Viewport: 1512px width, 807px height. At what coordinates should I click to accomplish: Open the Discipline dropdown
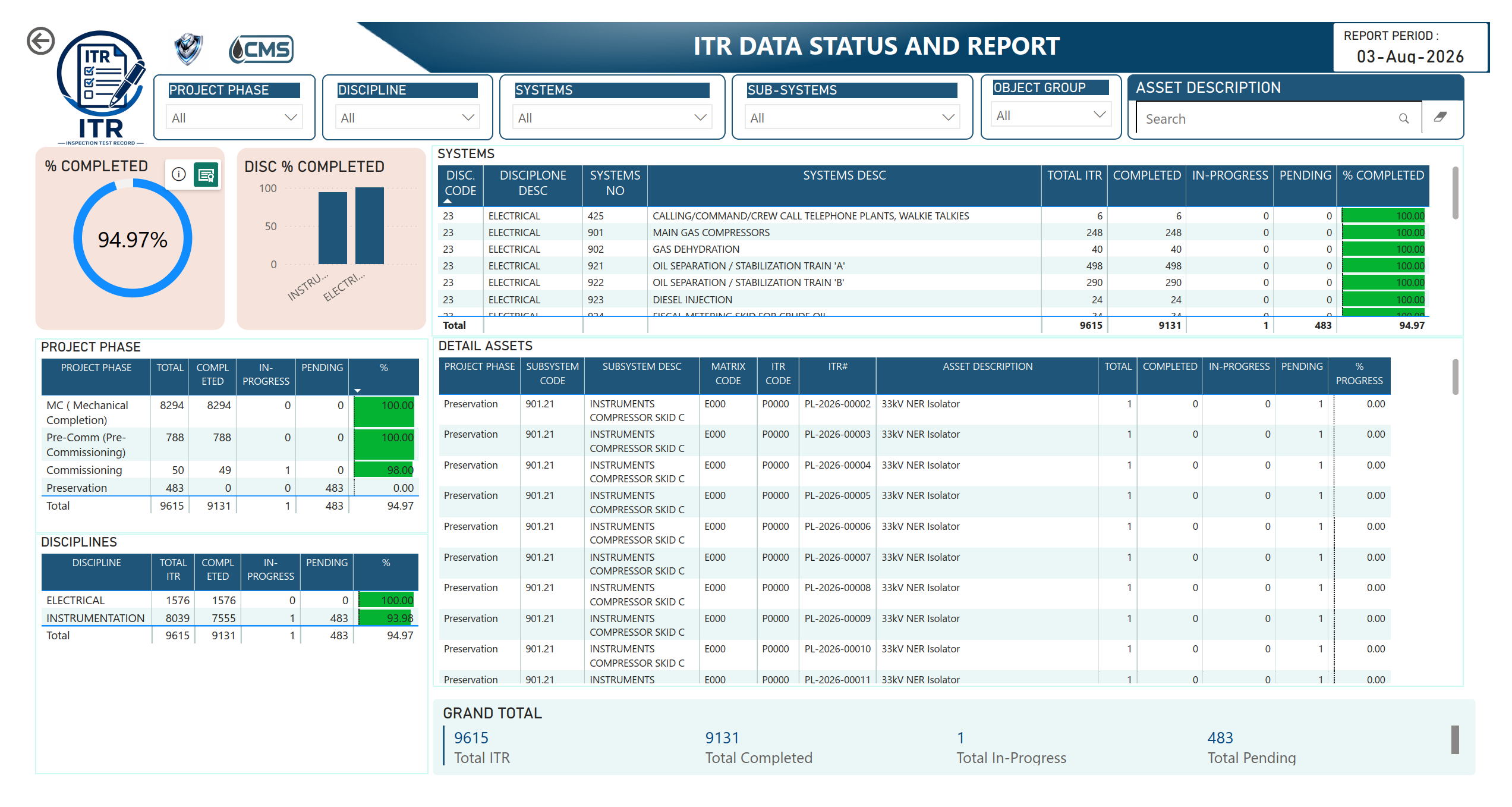(x=407, y=118)
